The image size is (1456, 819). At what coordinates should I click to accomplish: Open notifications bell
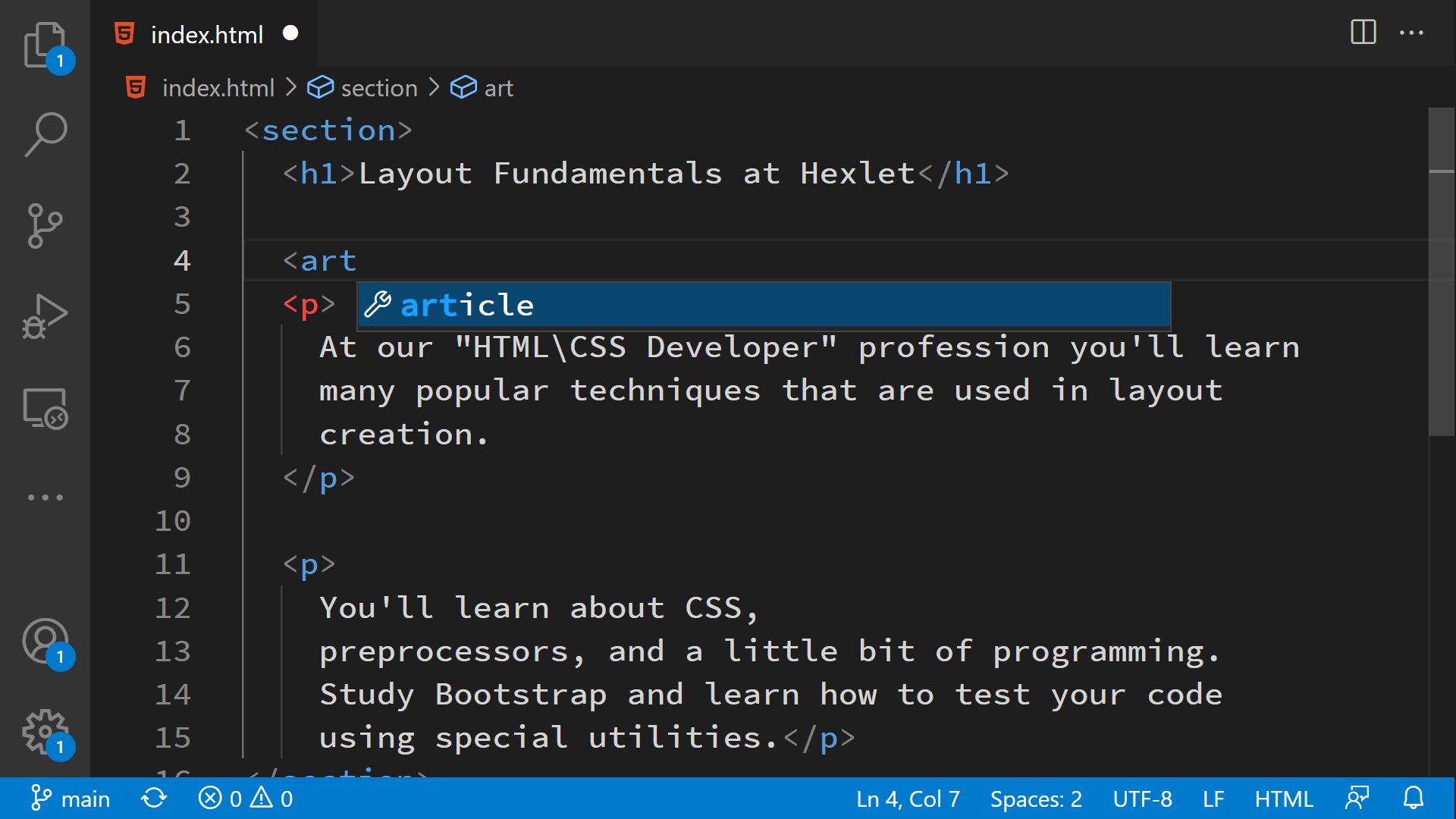click(x=1414, y=798)
